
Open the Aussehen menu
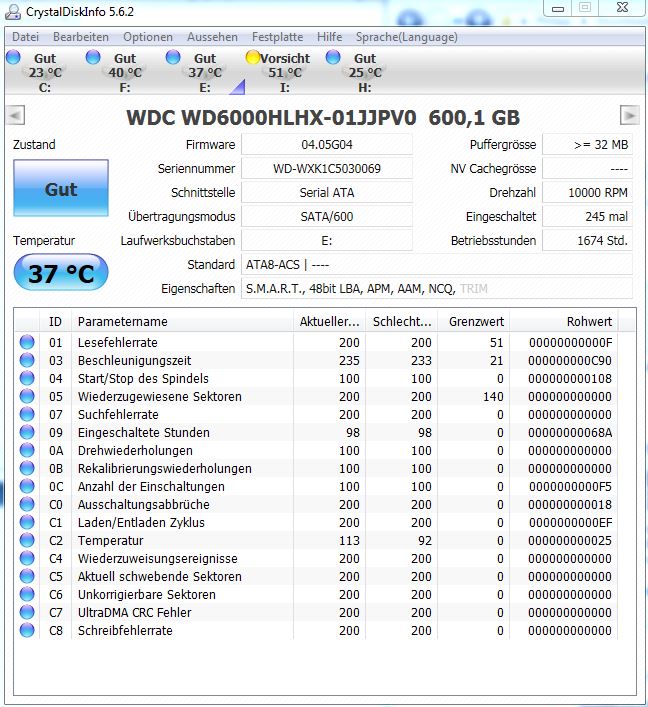(212, 37)
